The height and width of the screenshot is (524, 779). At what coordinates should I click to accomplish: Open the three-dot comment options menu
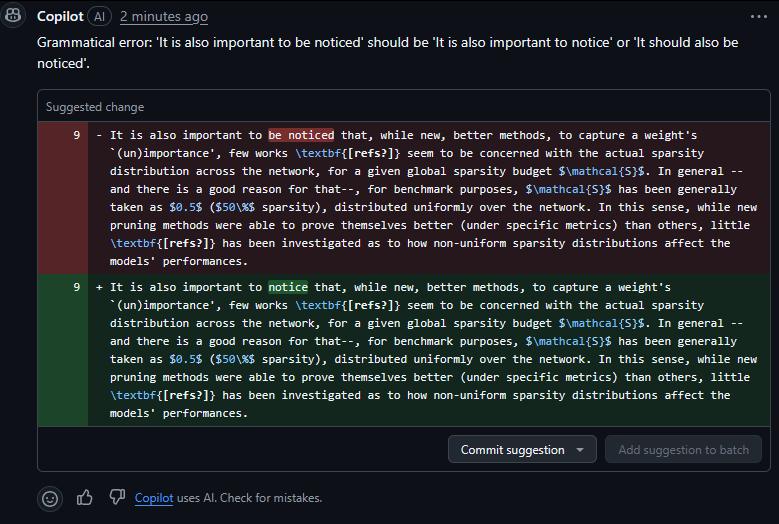[x=759, y=16]
